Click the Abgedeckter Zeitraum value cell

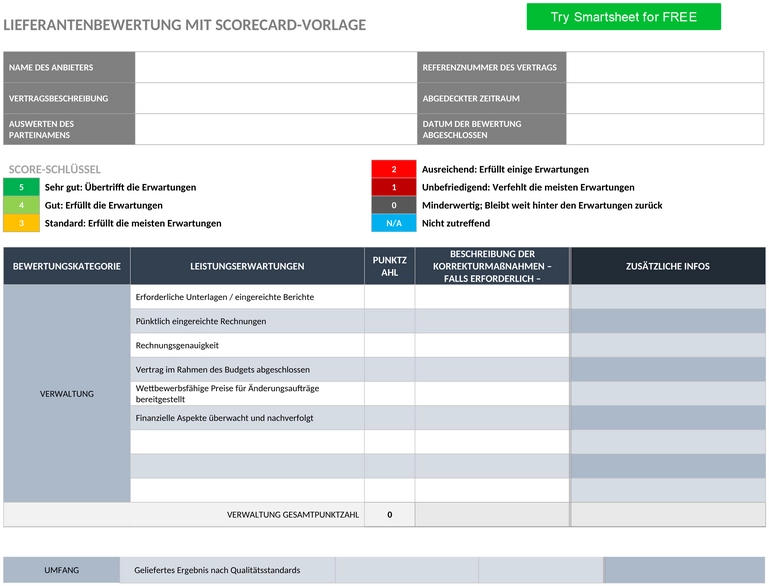coord(665,98)
